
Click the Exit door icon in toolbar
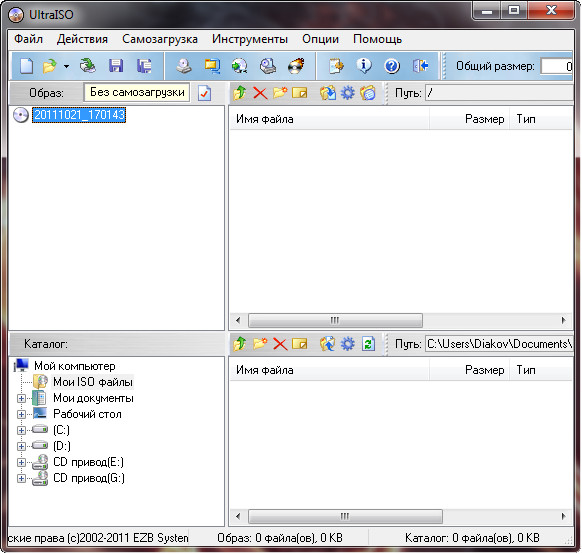click(x=421, y=66)
